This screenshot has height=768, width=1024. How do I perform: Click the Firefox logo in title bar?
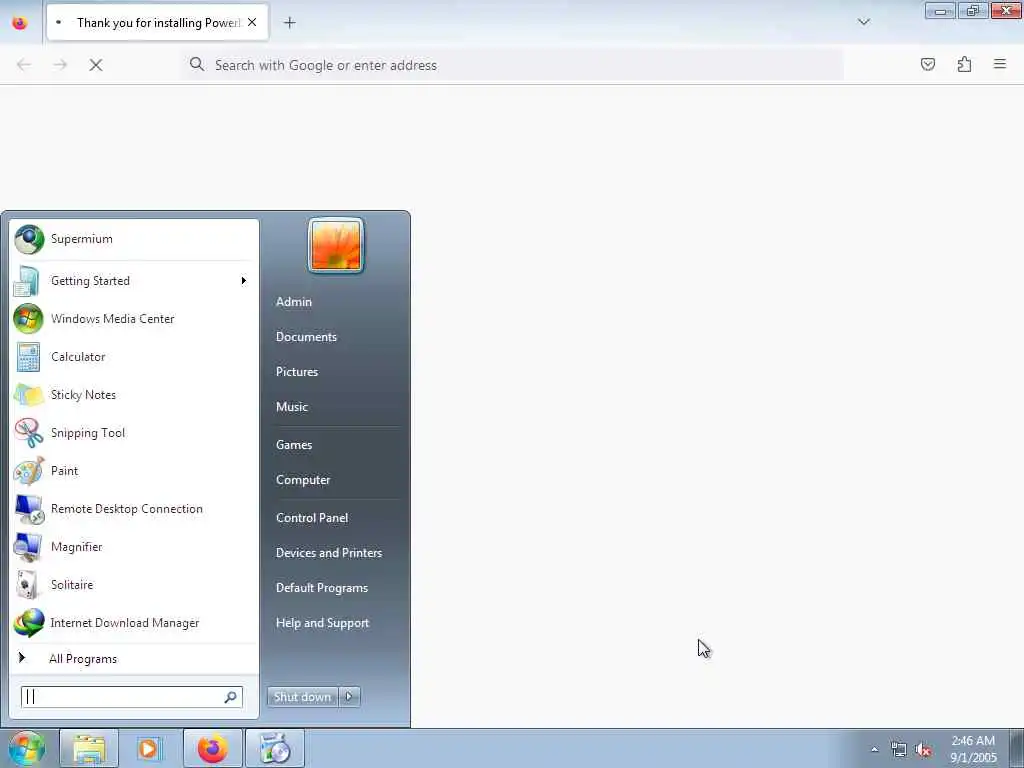20,22
